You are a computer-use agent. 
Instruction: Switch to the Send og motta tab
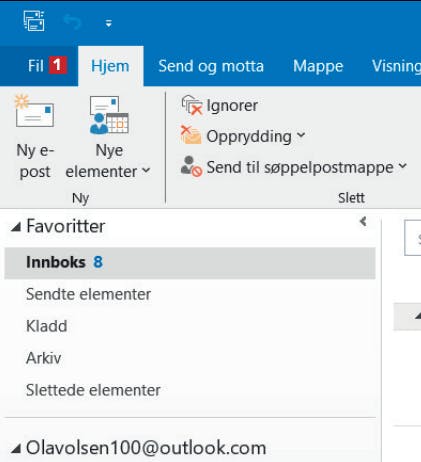pyautogui.click(x=211, y=66)
